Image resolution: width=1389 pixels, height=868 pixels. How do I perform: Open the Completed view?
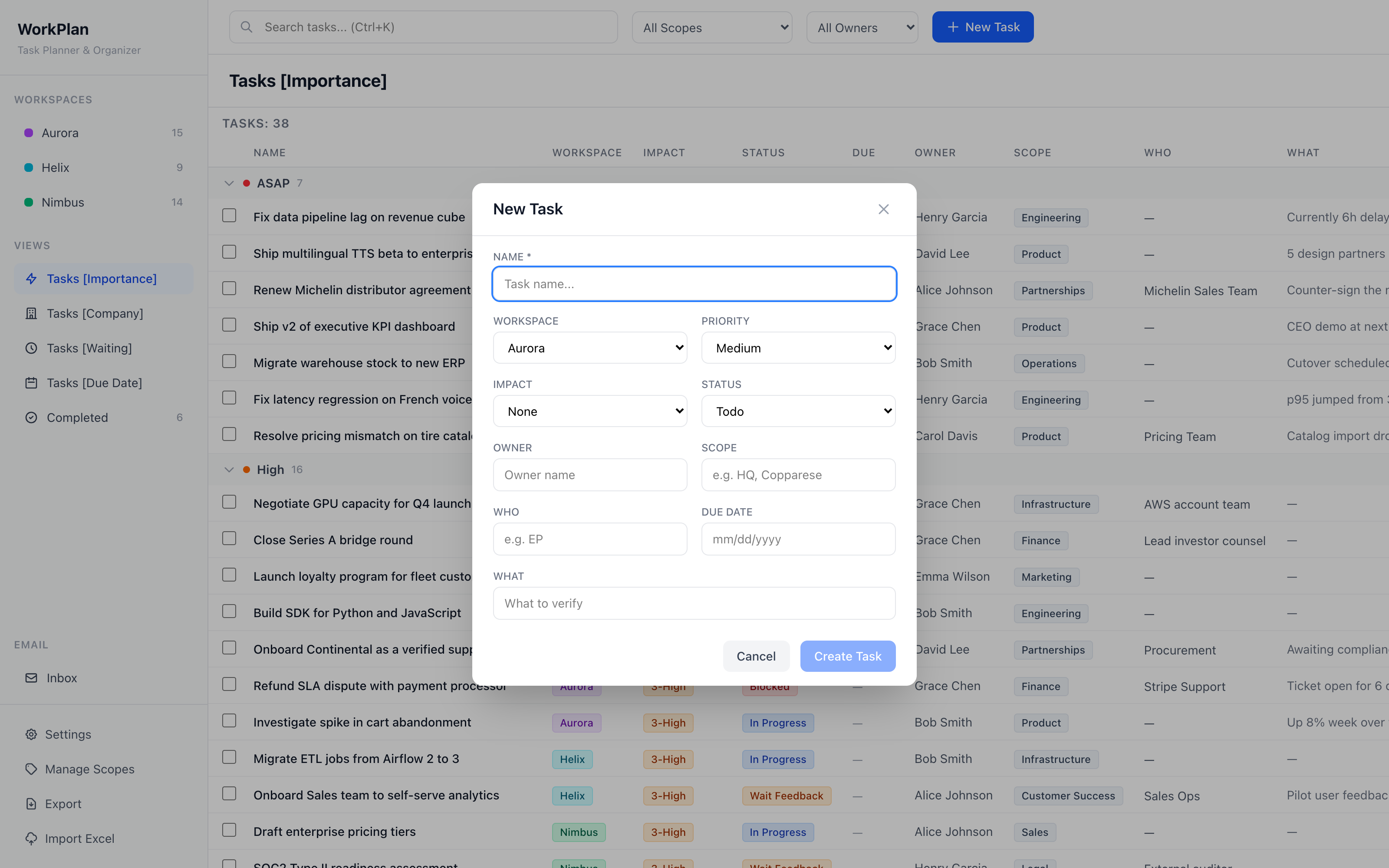[x=103, y=418]
